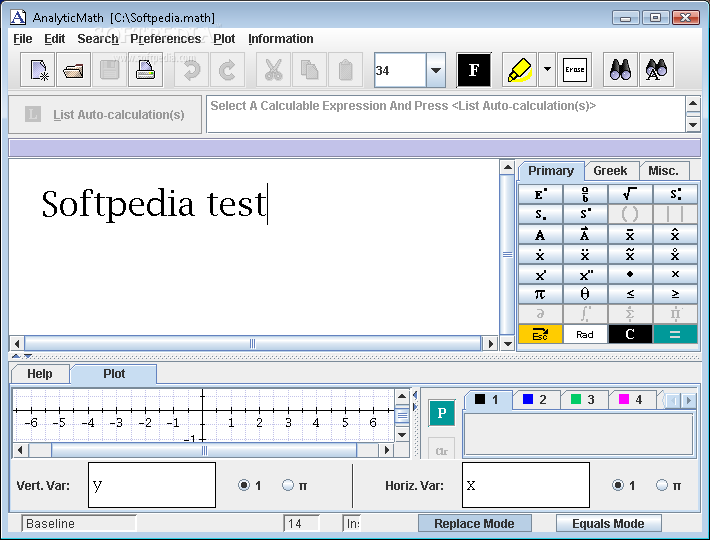Insert double-dot x derivative

coord(585,254)
